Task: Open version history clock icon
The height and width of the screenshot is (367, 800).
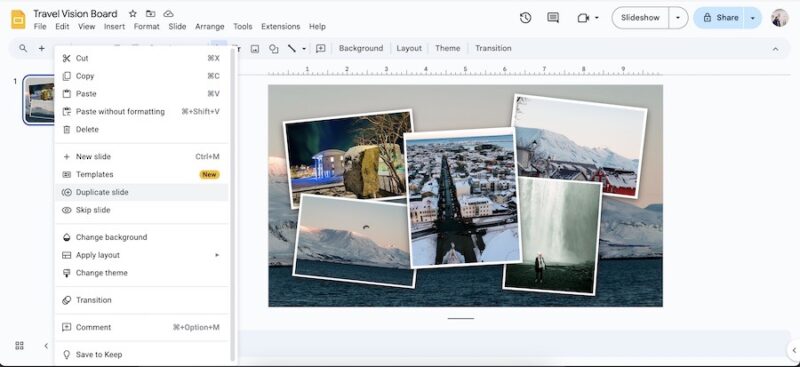Action: coord(526,18)
